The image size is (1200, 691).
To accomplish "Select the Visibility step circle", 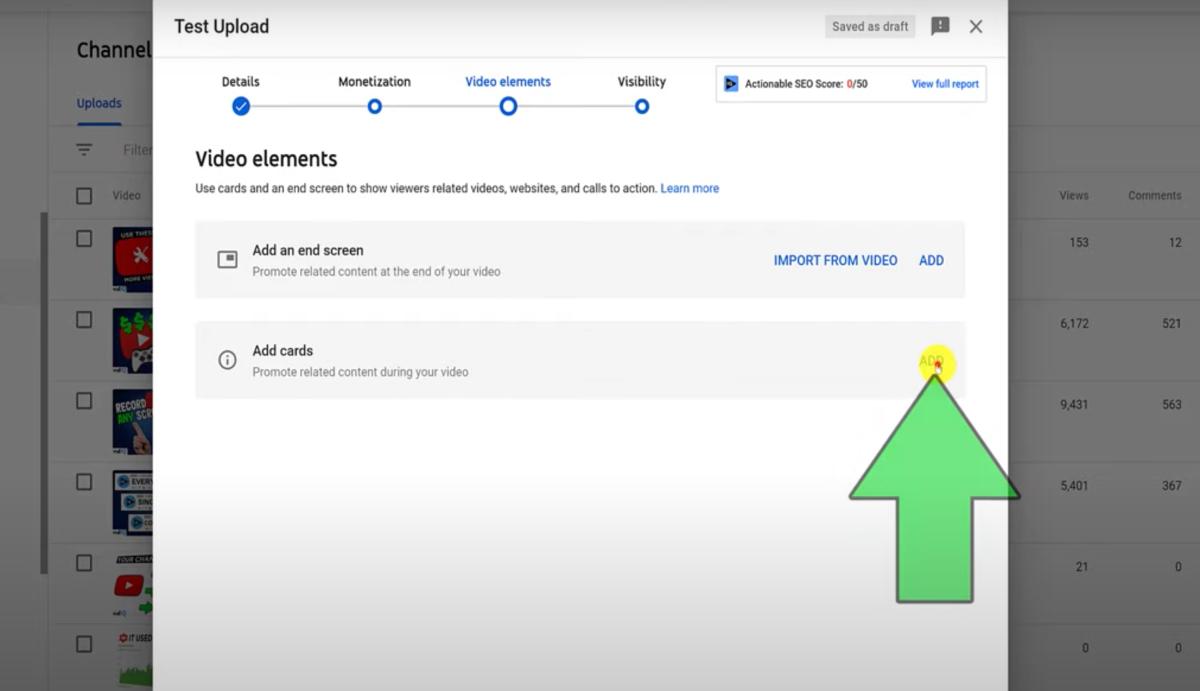I will [x=641, y=106].
